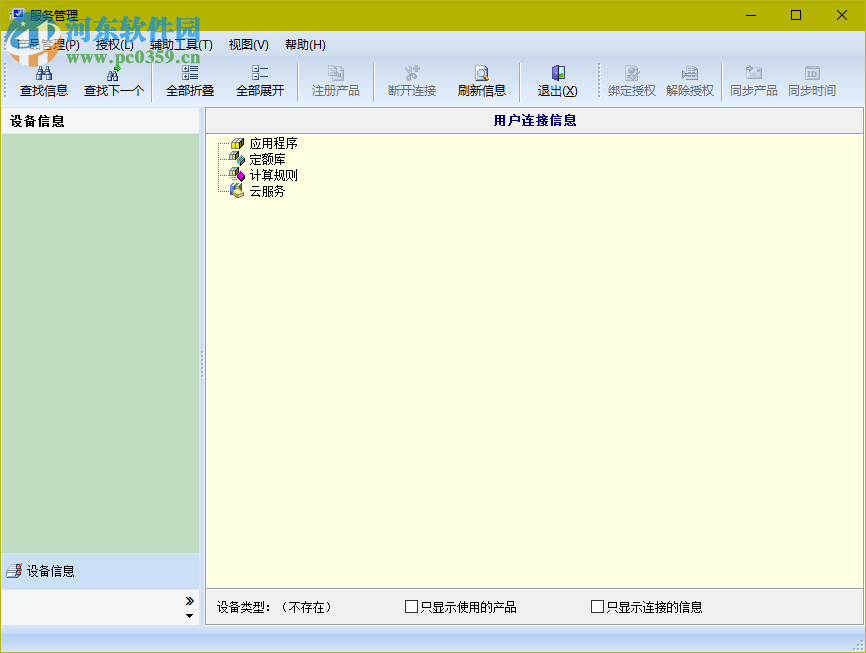
Task: Enable 只显示连接的信息 checkbox
Action: point(597,607)
